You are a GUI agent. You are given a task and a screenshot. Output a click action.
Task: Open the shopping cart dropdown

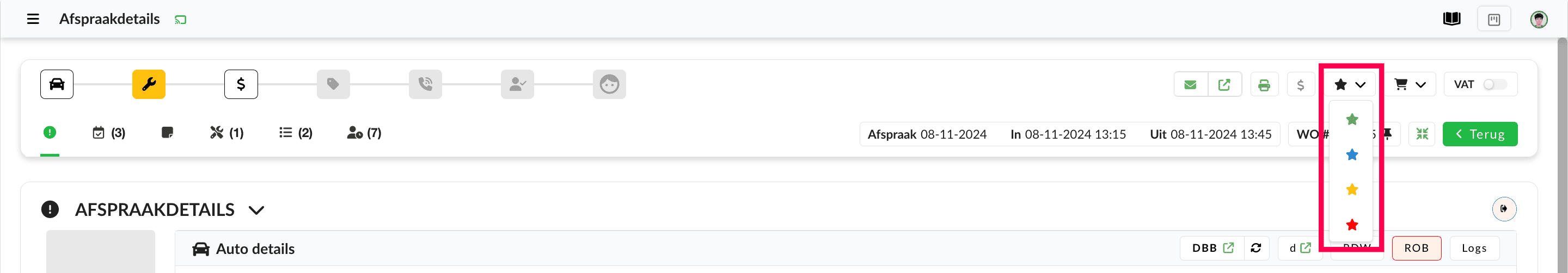(x=1410, y=84)
